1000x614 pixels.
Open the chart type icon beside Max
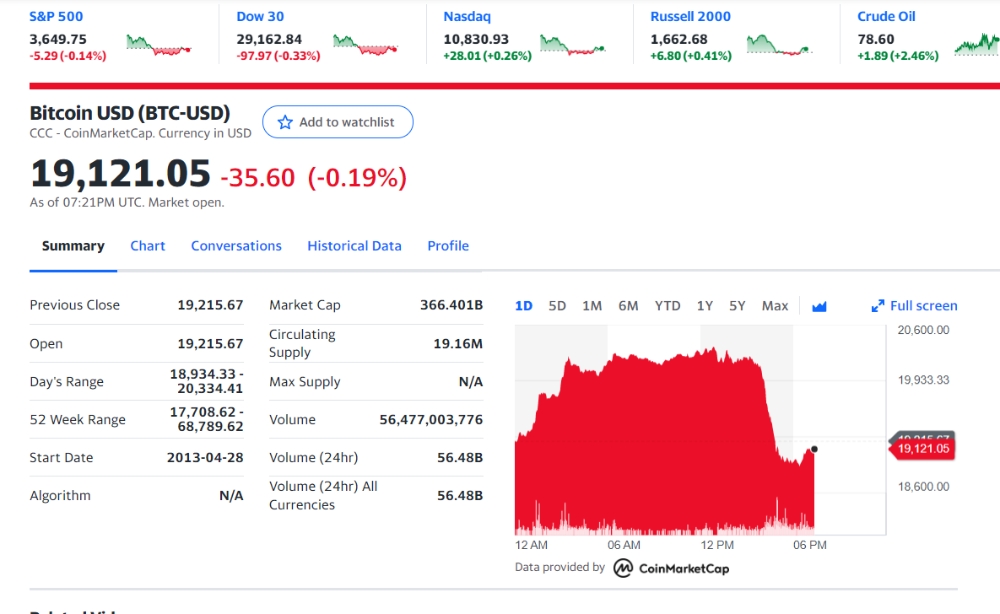click(819, 307)
